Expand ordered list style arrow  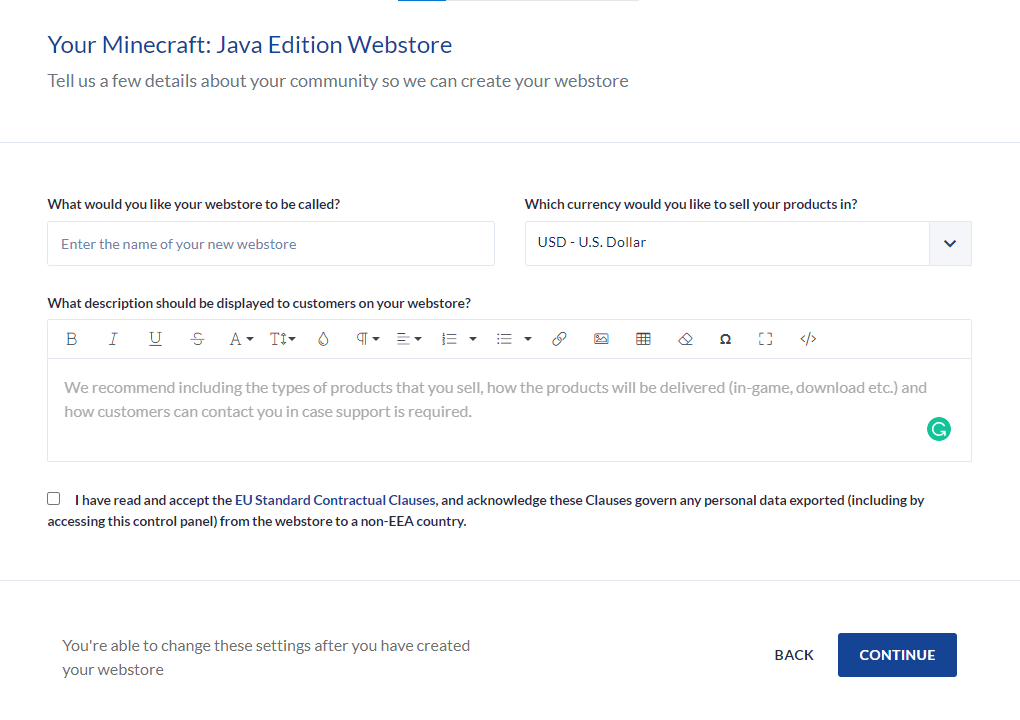click(473, 339)
